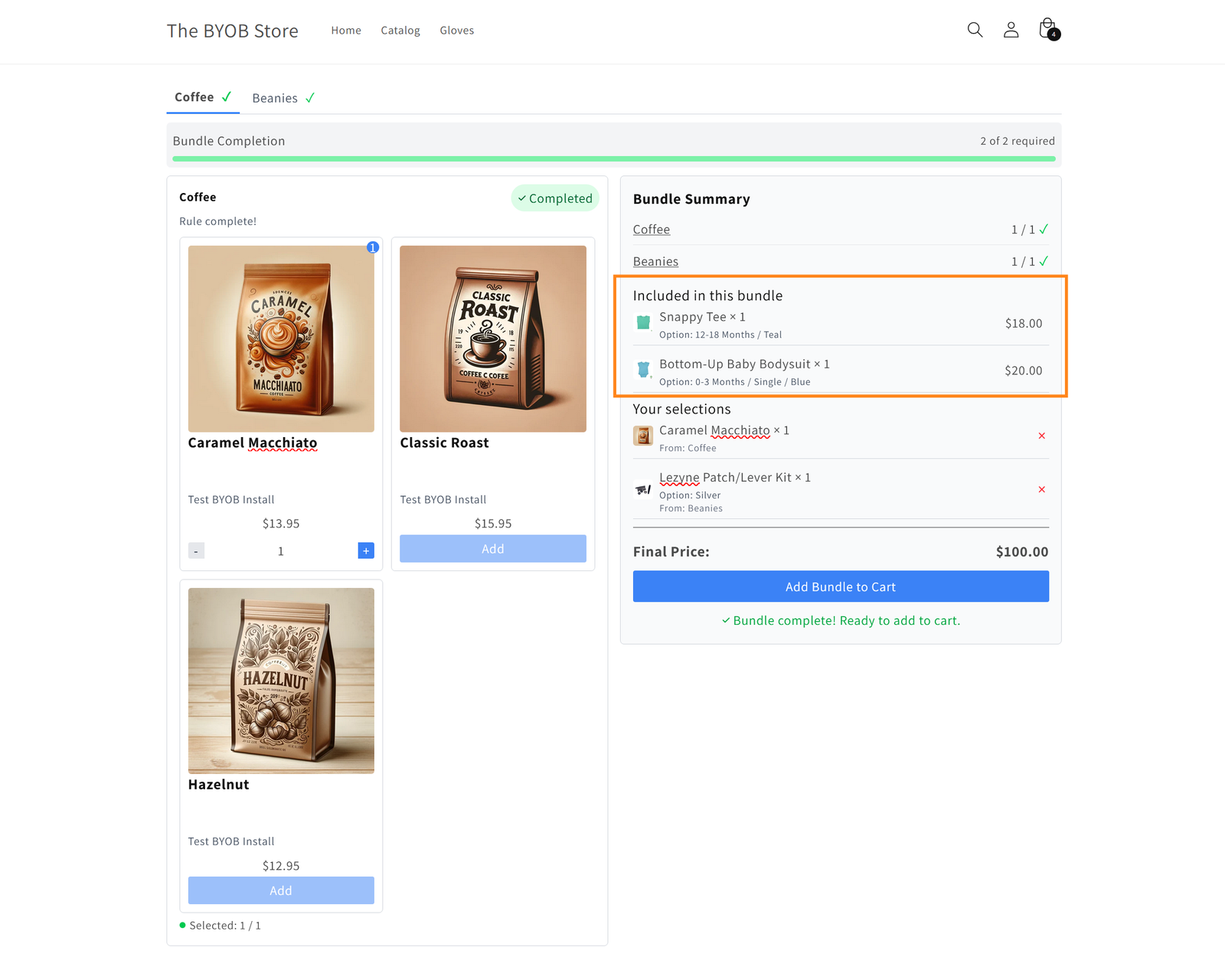Viewport: 1225px width, 980px height.
Task: Remove Lezyne Patch/Lever Kit selection
Action: pyautogui.click(x=1041, y=489)
